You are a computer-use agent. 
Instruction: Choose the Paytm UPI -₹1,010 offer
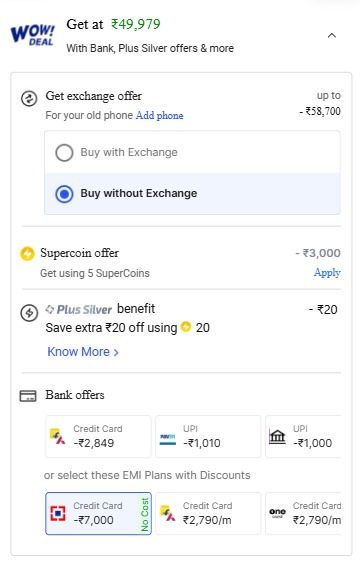point(208,436)
